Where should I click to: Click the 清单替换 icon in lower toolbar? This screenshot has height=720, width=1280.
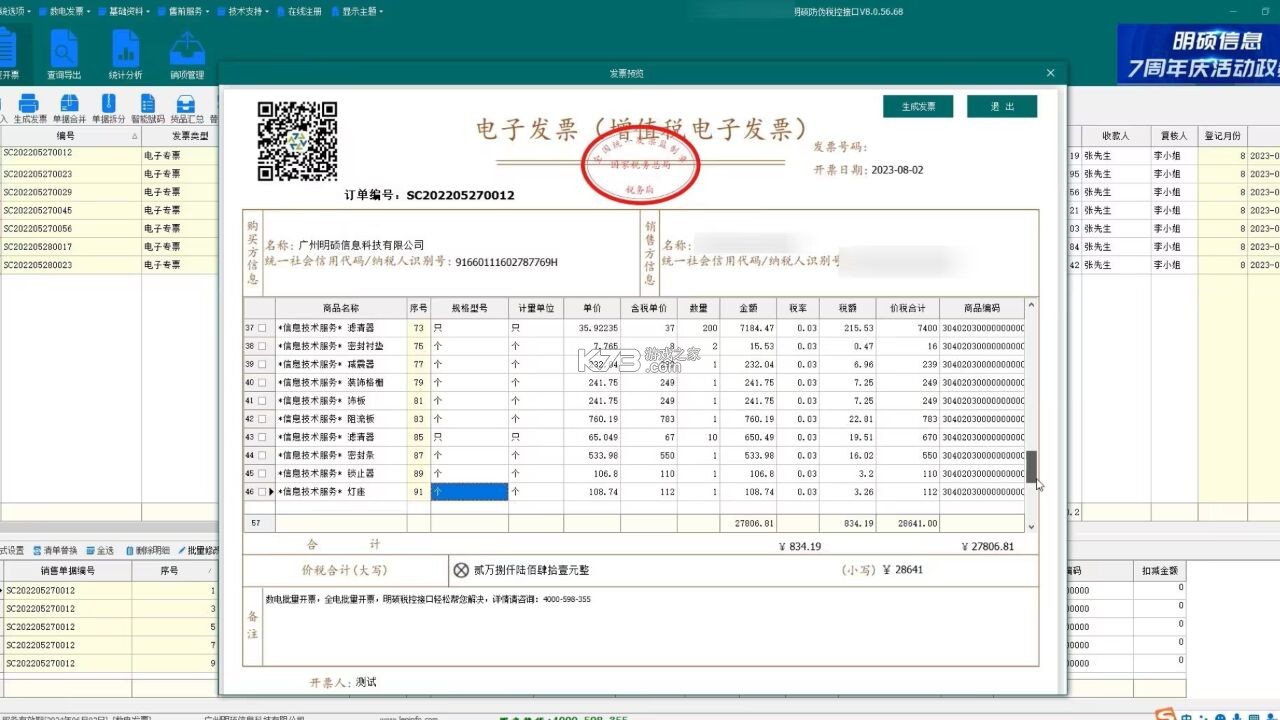[x=37, y=551]
